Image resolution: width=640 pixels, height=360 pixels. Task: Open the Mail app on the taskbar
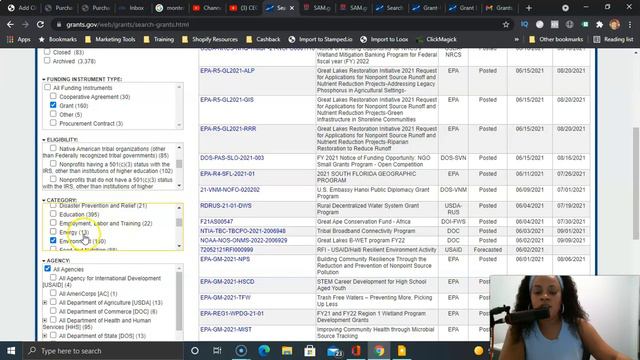(334, 351)
